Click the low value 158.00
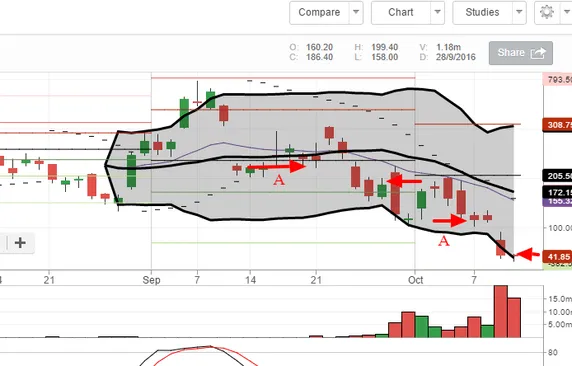 click(384, 57)
